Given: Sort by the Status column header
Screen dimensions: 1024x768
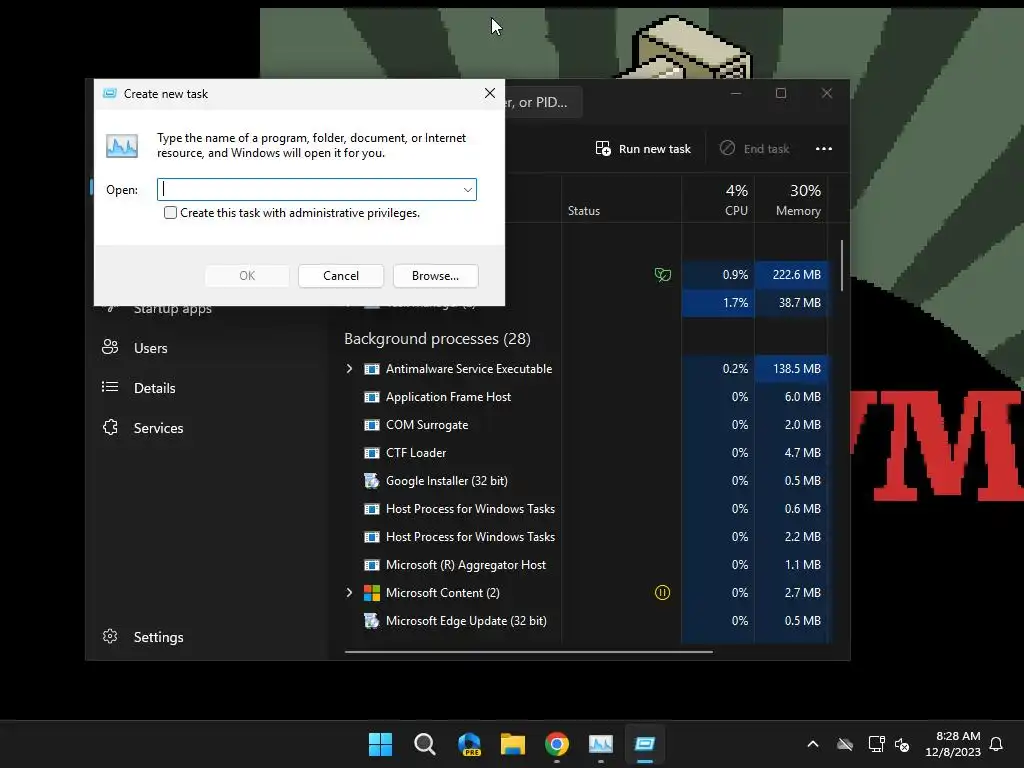Looking at the screenshot, I should [x=621, y=200].
